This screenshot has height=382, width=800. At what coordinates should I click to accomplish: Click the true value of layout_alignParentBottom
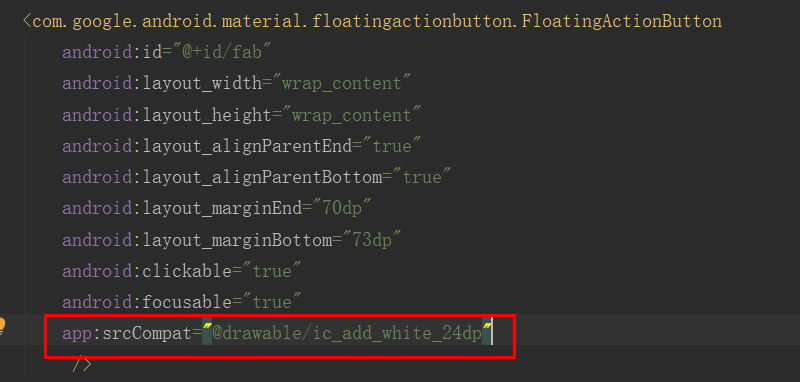click(422, 177)
